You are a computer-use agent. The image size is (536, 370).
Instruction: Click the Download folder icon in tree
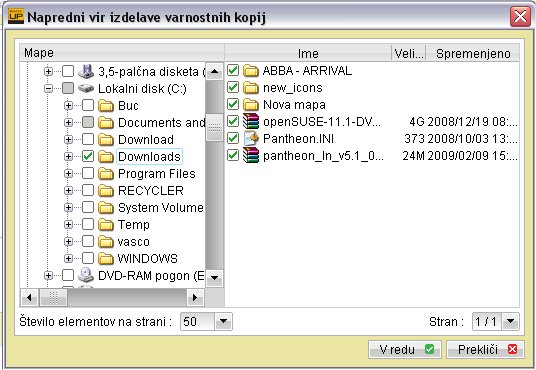click(x=106, y=140)
